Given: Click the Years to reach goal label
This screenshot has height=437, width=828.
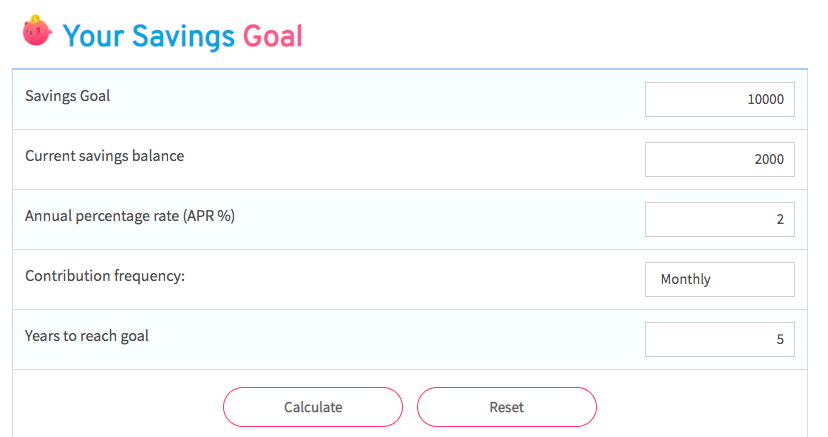Looking at the screenshot, I should [87, 336].
